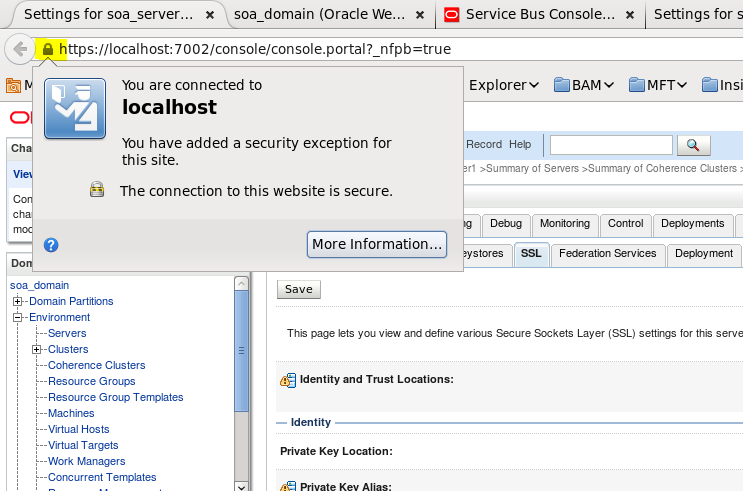Screen dimensions: 743x491
Task: Select the Federation Services sub-tab
Action: [607, 254]
